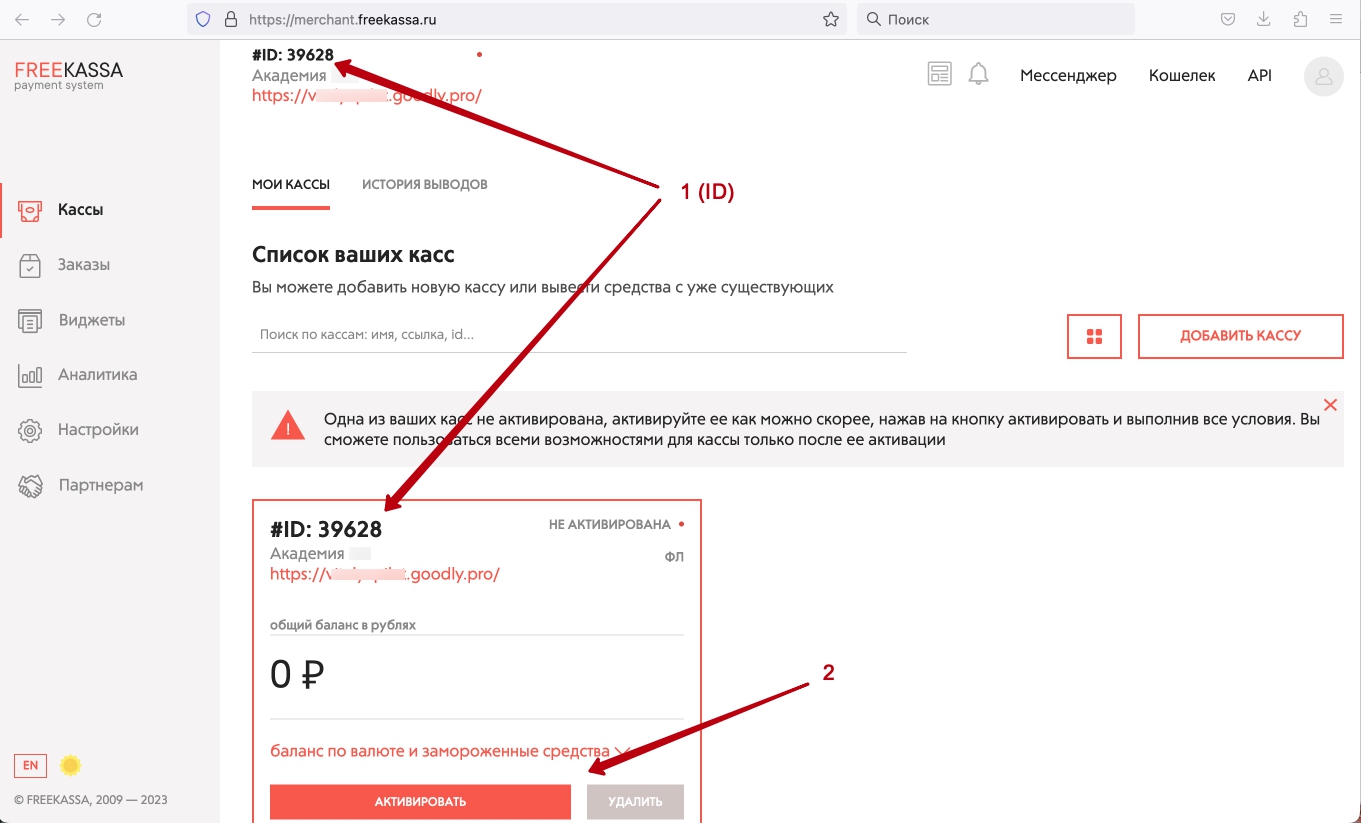Open Мессенджер in the top menu

1068,75
